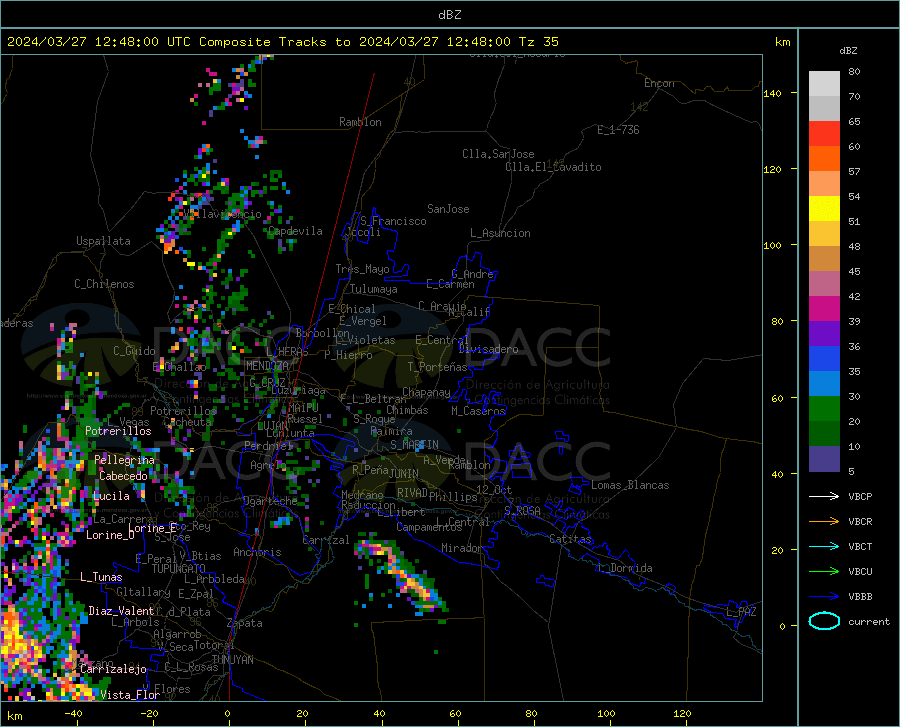Select the dark orange 57–60 dBZ swatch
The image size is (900, 727).
824,159
